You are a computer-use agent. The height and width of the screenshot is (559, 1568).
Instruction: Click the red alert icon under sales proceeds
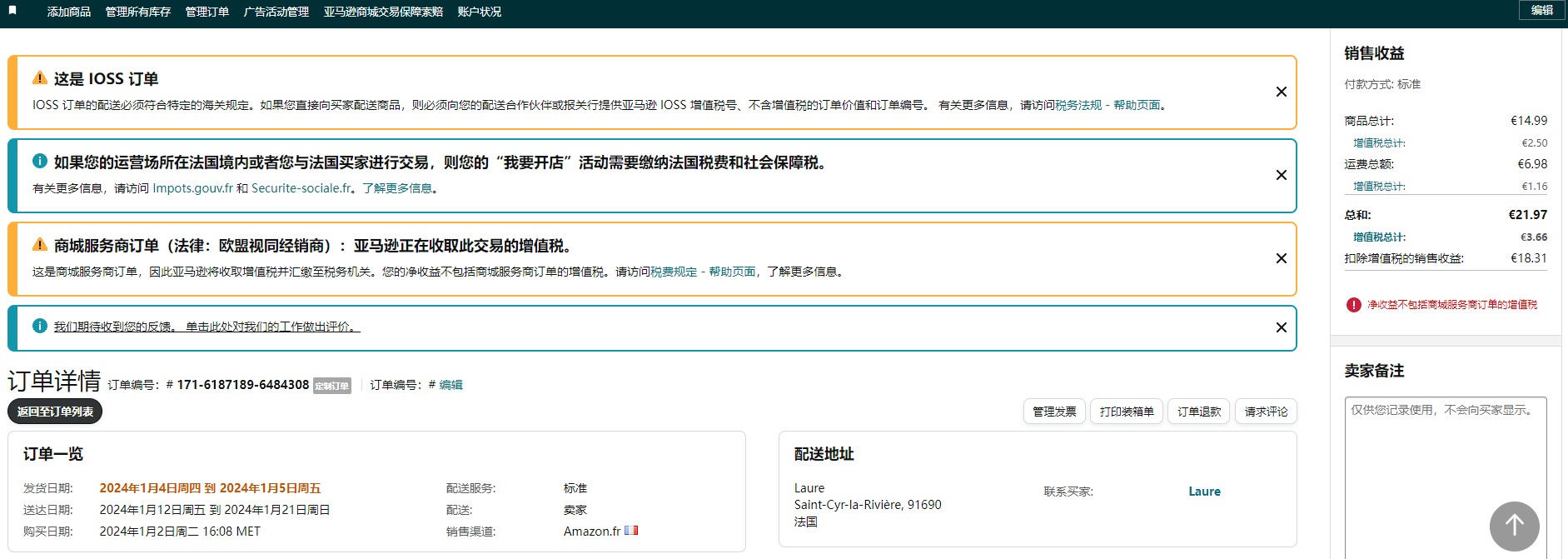(1353, 305)
